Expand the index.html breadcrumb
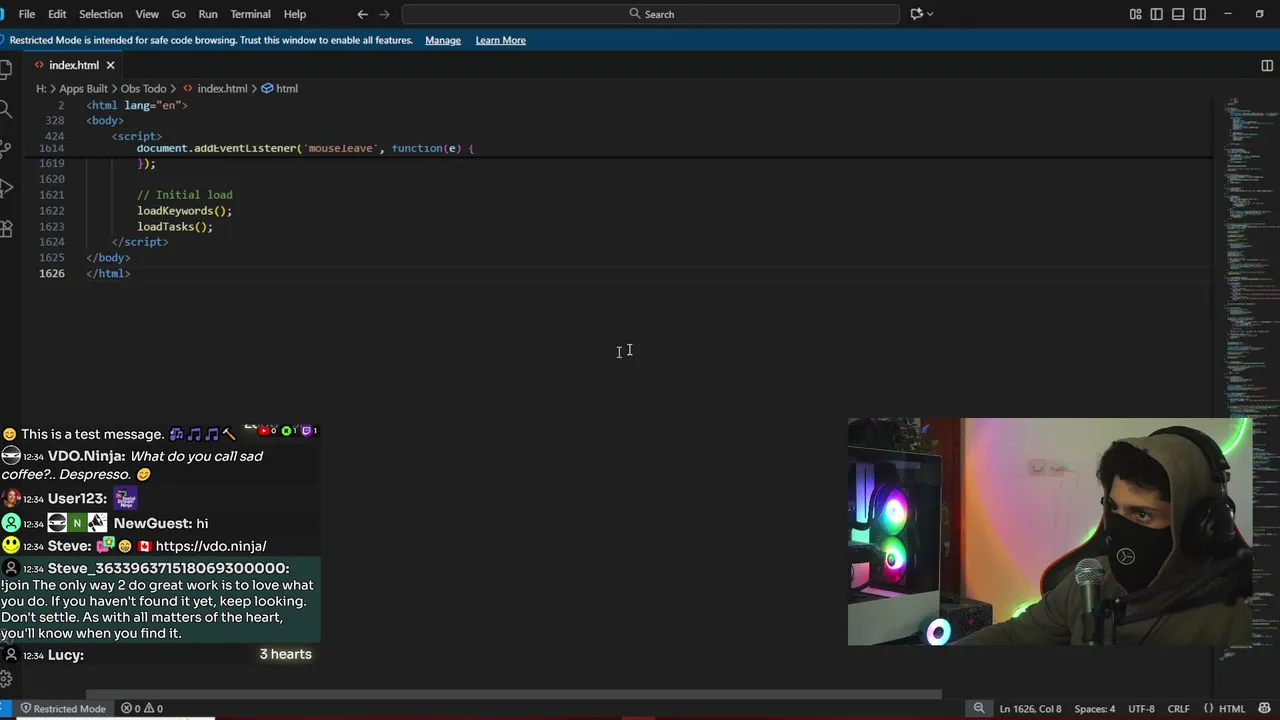 (x=215, y=89)
